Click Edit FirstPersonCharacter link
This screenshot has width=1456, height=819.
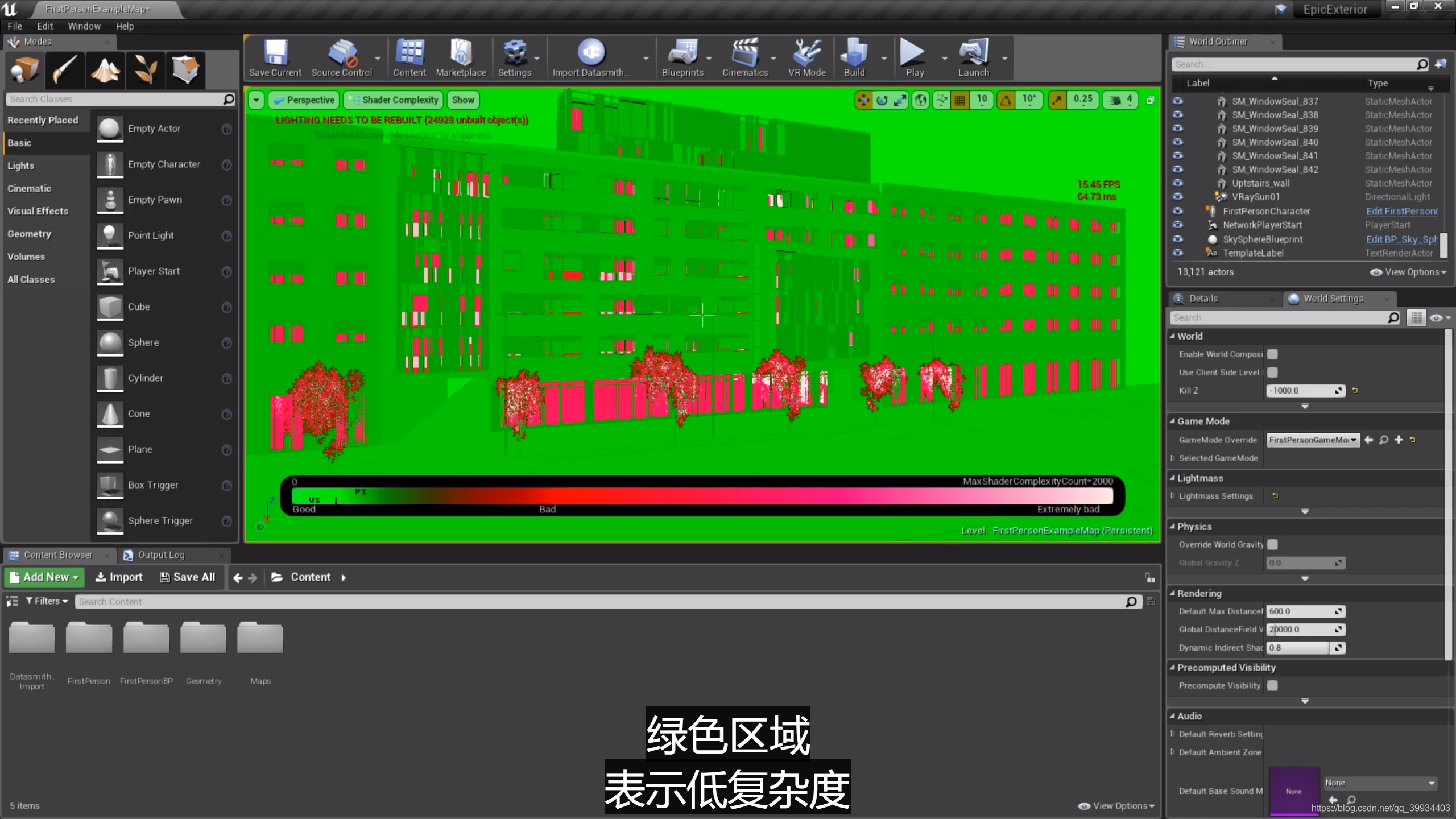1401,211
